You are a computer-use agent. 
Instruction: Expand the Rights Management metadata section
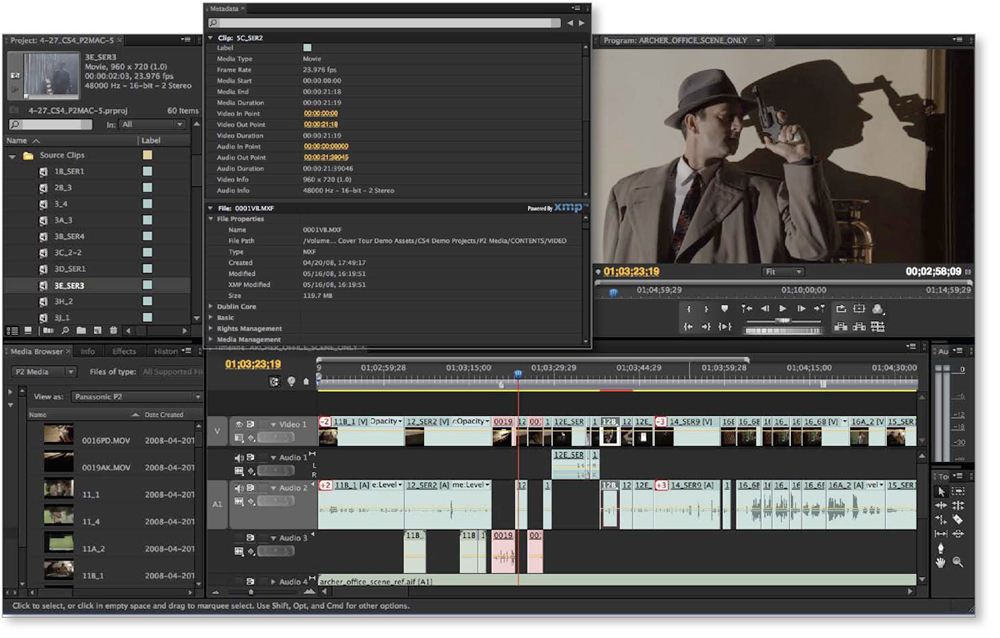point(211,329)
